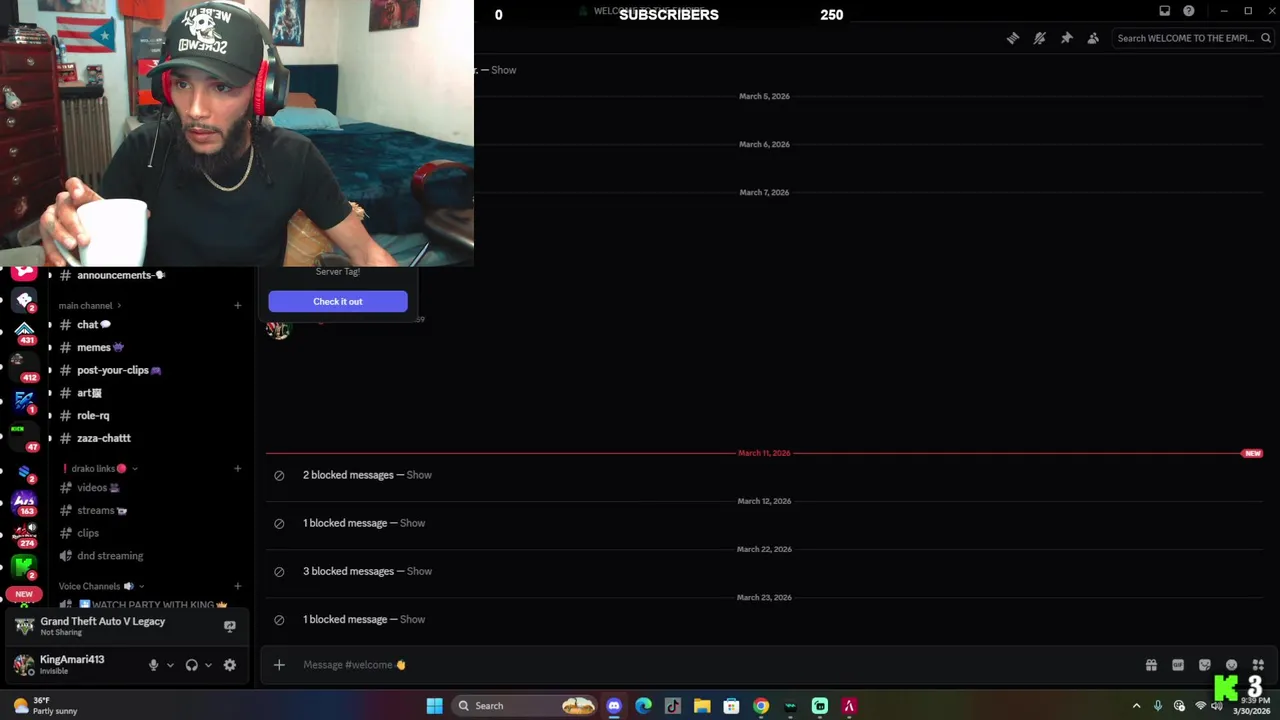1280x720 pixels.
Task: Click the search box for WELCOME TO THE EMPIRE
Action: [x=1194, y=38]
